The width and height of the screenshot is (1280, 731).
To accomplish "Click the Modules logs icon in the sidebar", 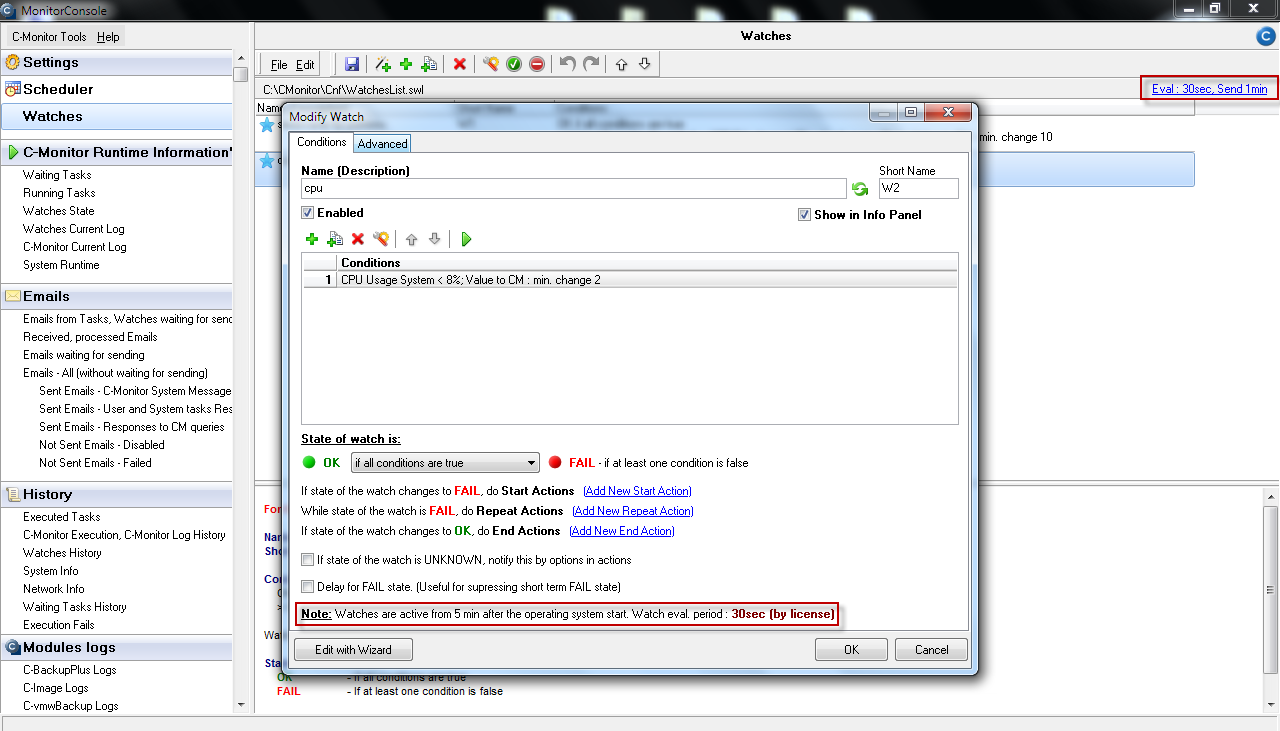I will point(13,647).
